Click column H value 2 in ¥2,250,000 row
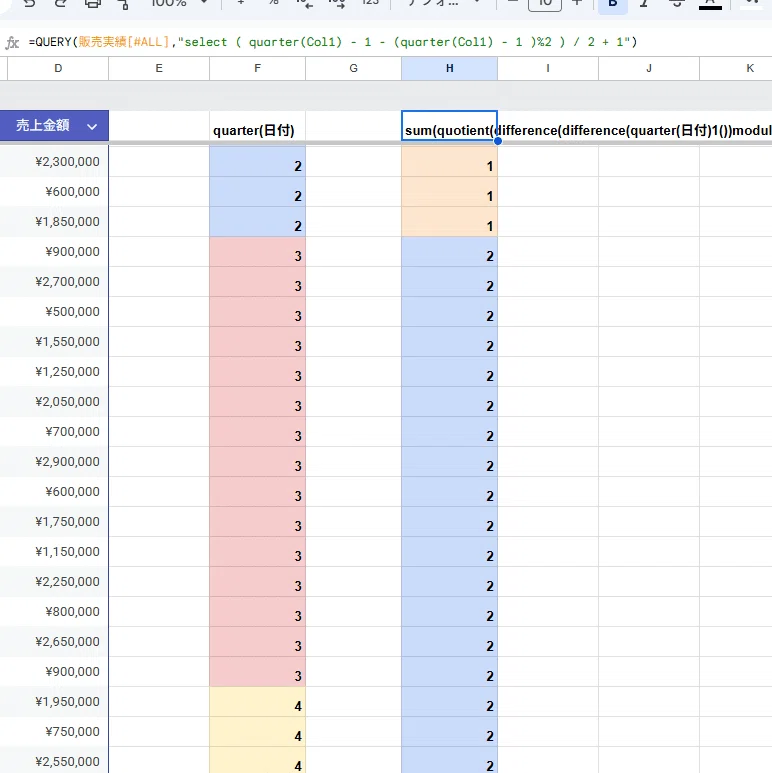Viewport: 772px width, 773px height. tap(450, 582)
